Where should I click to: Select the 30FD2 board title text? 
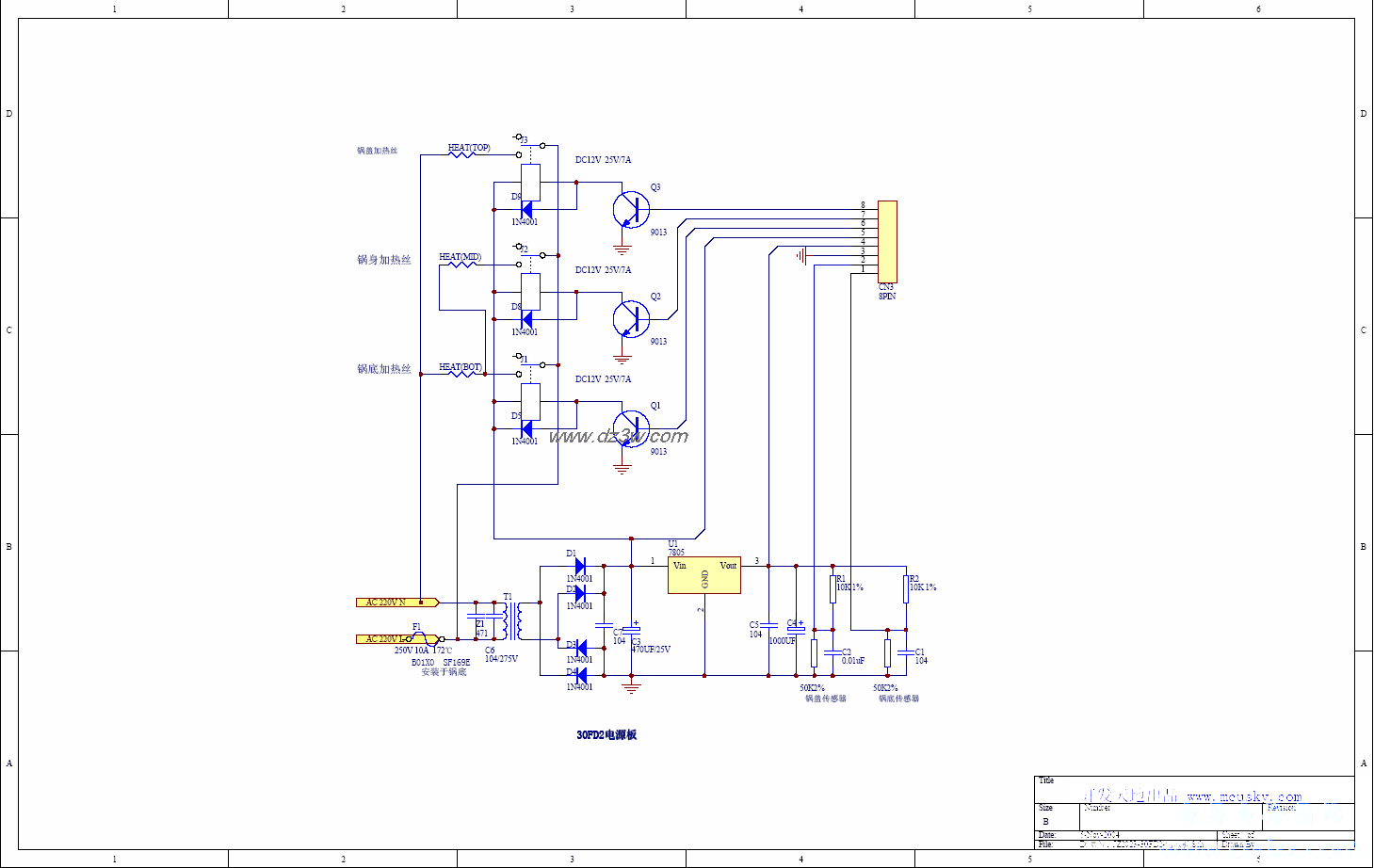click(x=606, y=734)
